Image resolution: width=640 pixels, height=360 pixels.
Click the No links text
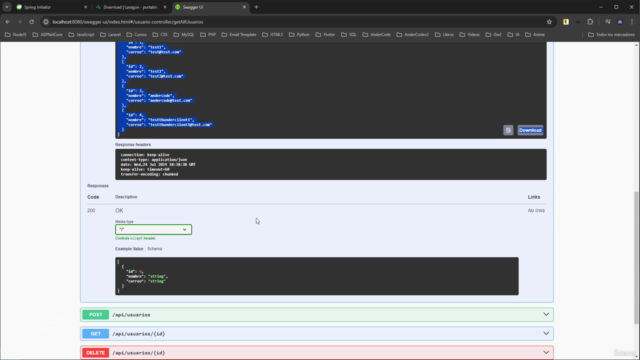click(536, 211)
